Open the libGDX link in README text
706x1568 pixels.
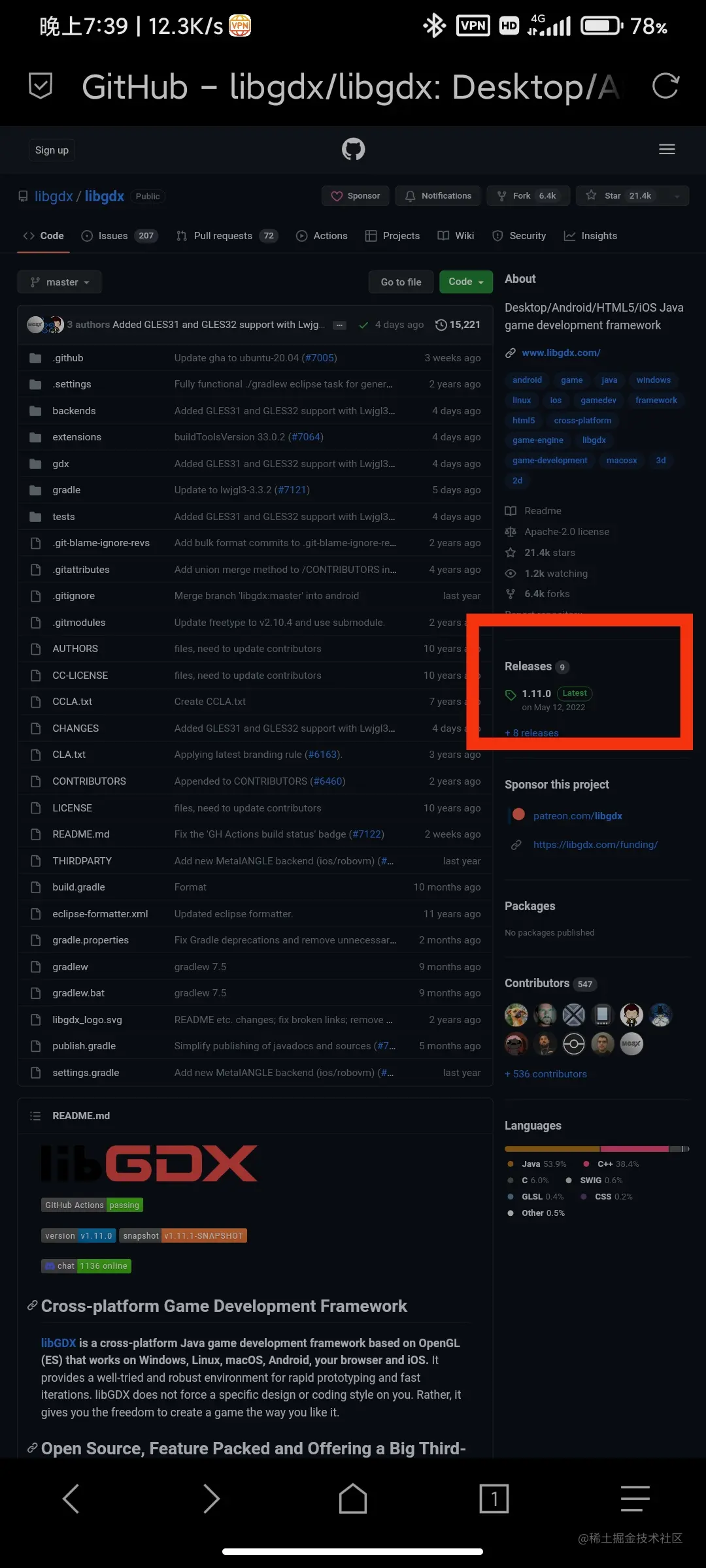pos(58,1343)
